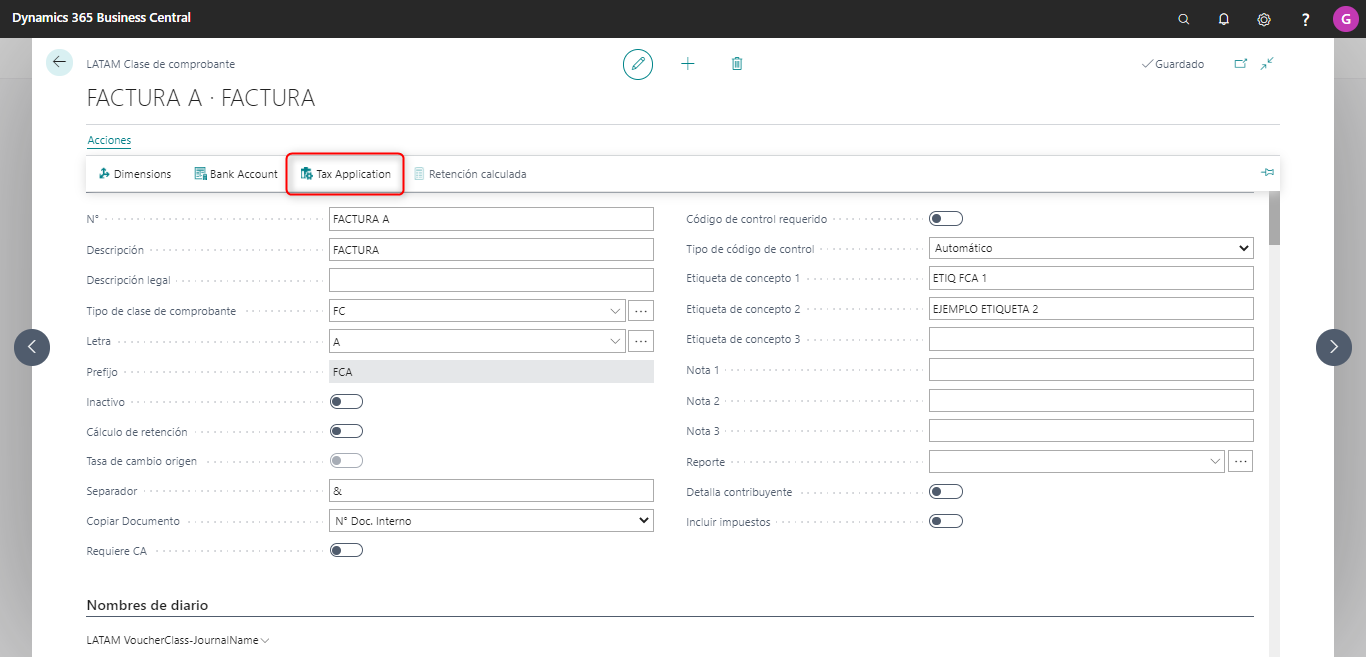Viewport: 1366px width, 657px height.
Task: Toggle Incluir impuestos switch
Action: point(946,521)
